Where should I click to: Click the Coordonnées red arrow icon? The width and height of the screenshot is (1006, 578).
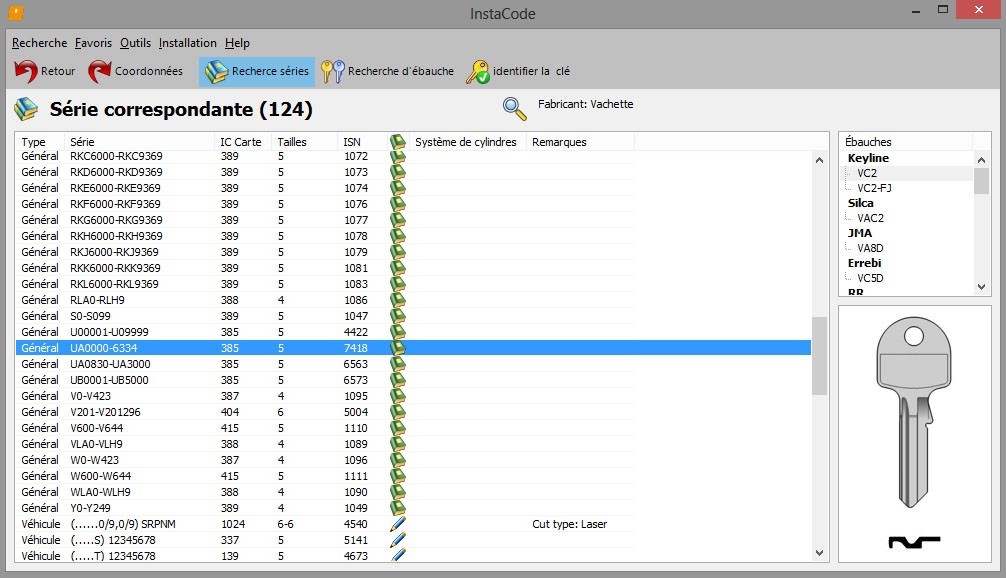99,71
